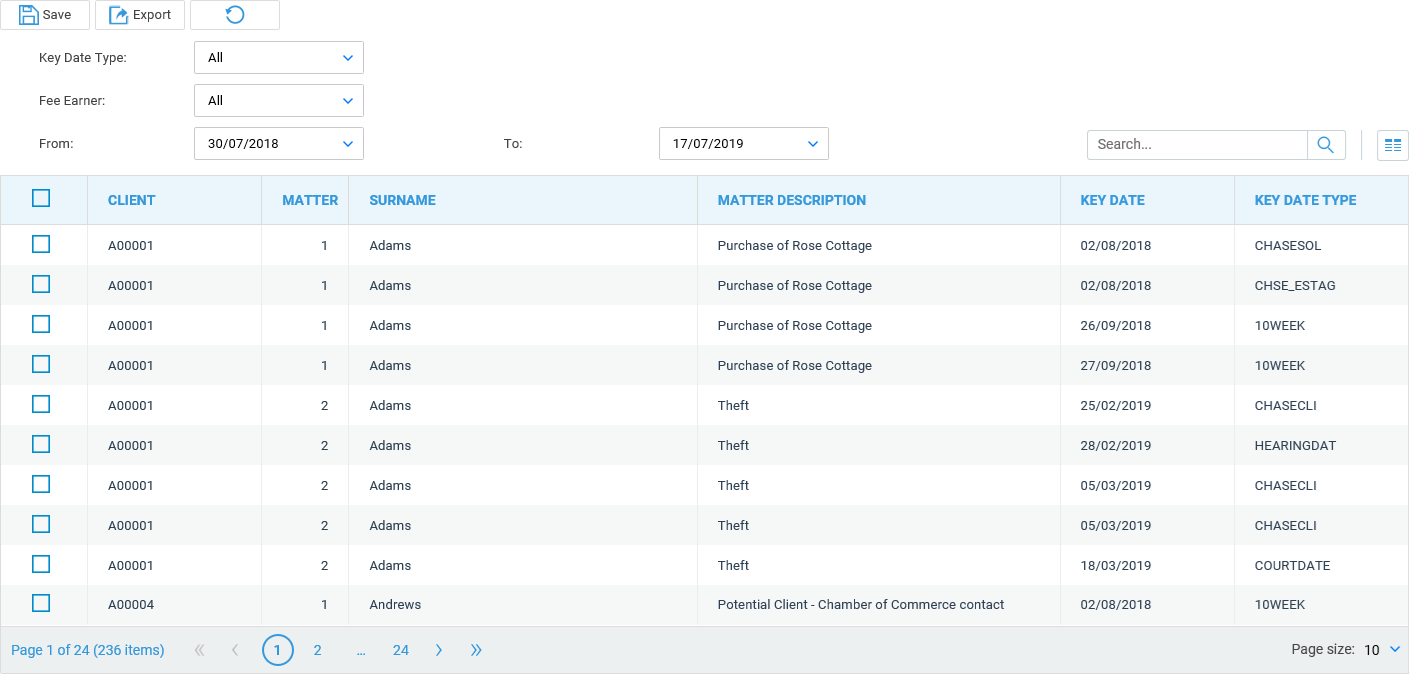Go to page 2
1409x674 pixels.
[x=317, y=650]
